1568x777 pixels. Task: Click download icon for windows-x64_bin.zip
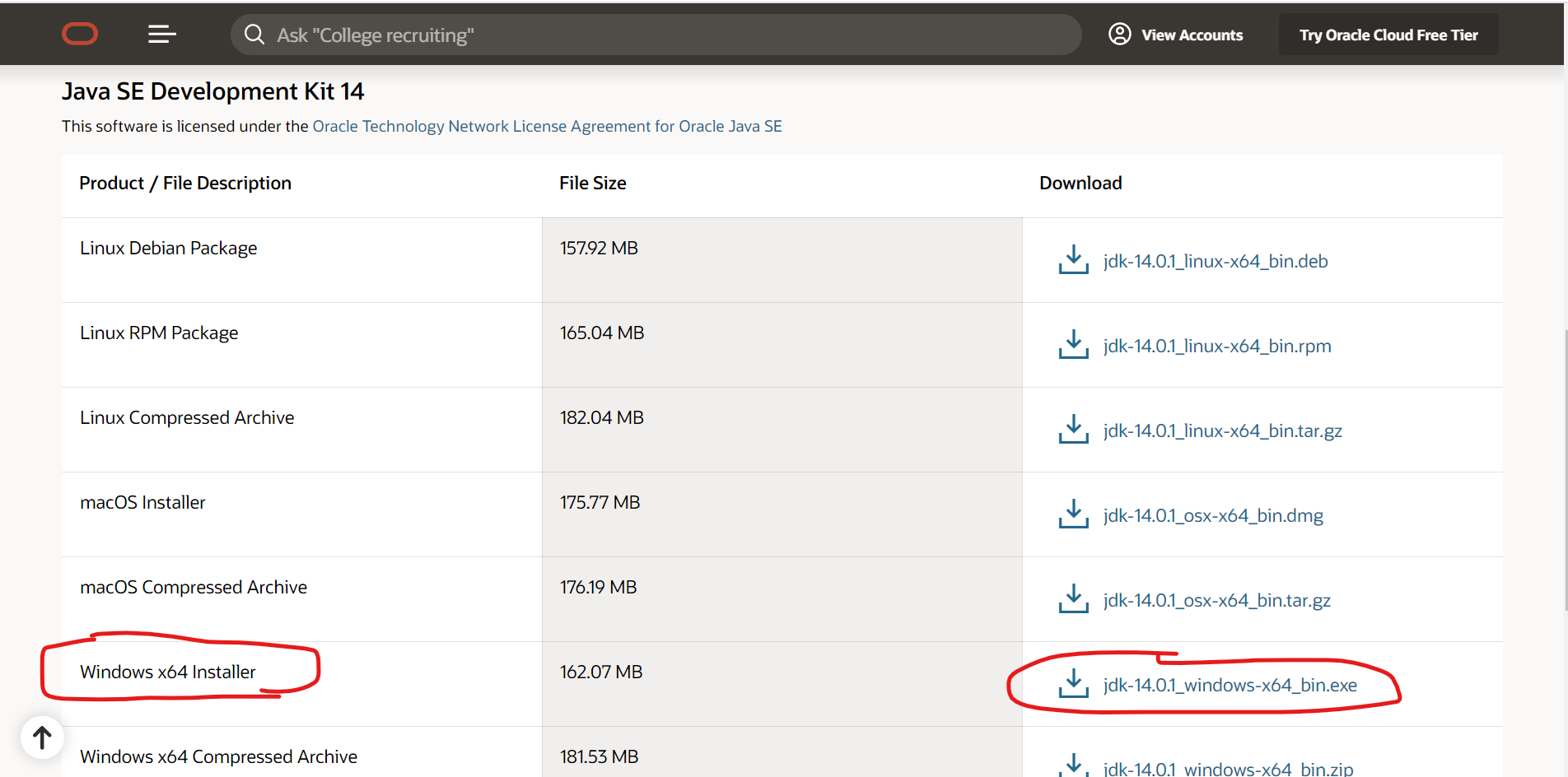(x=1074, y=765)
